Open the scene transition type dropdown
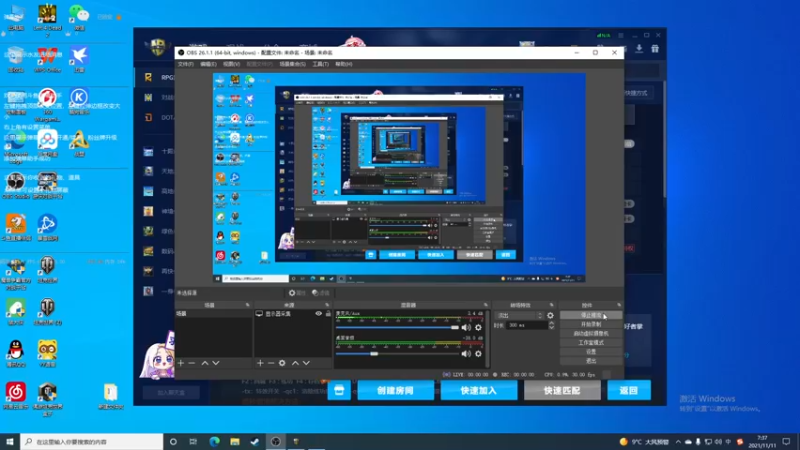Viewport: 800px width, 450px height. [519, 315]
